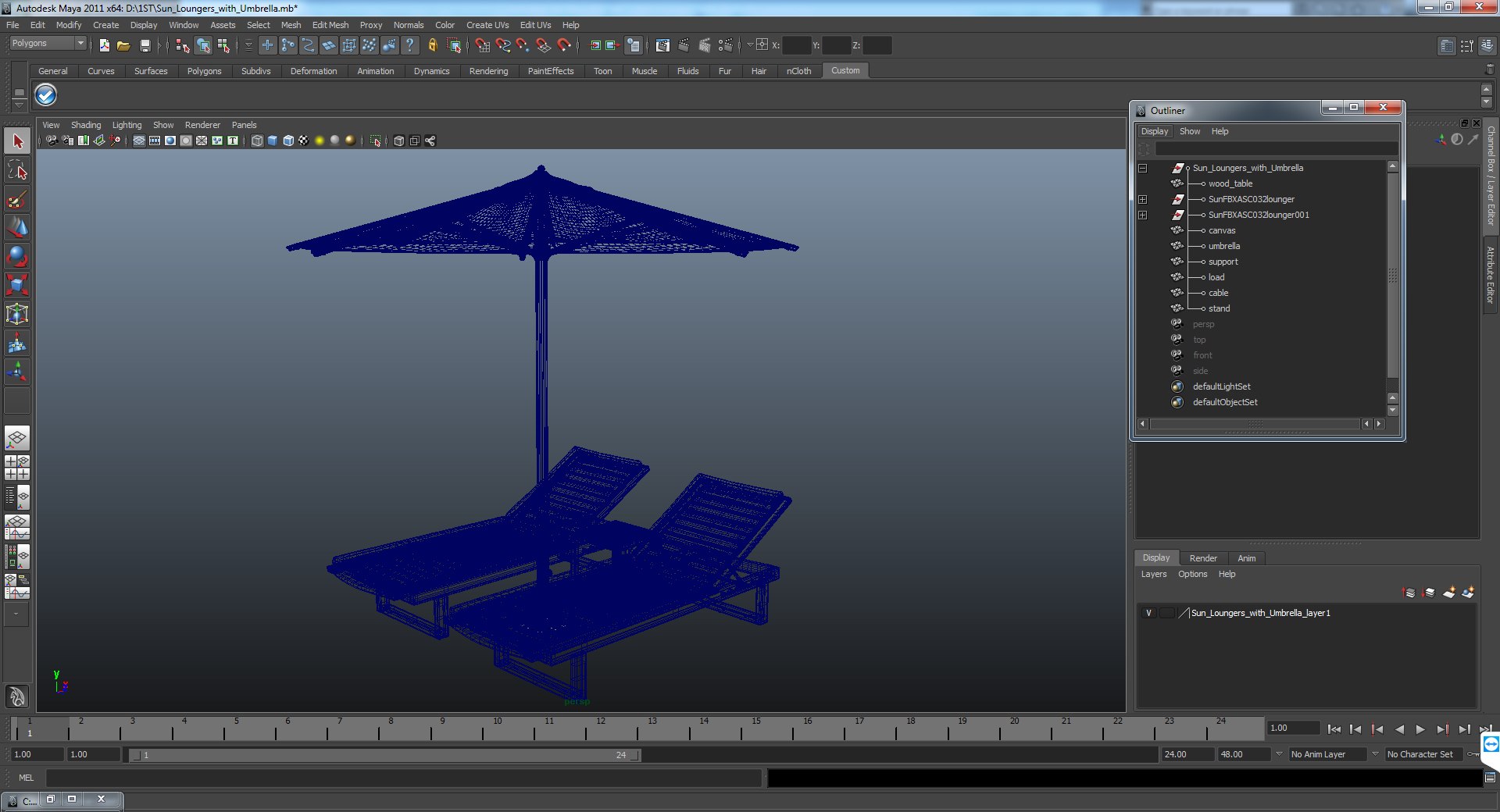Click the Open Scene folder icon
The width and height of the screenshot is (1500, 812).
coord(123,45)
